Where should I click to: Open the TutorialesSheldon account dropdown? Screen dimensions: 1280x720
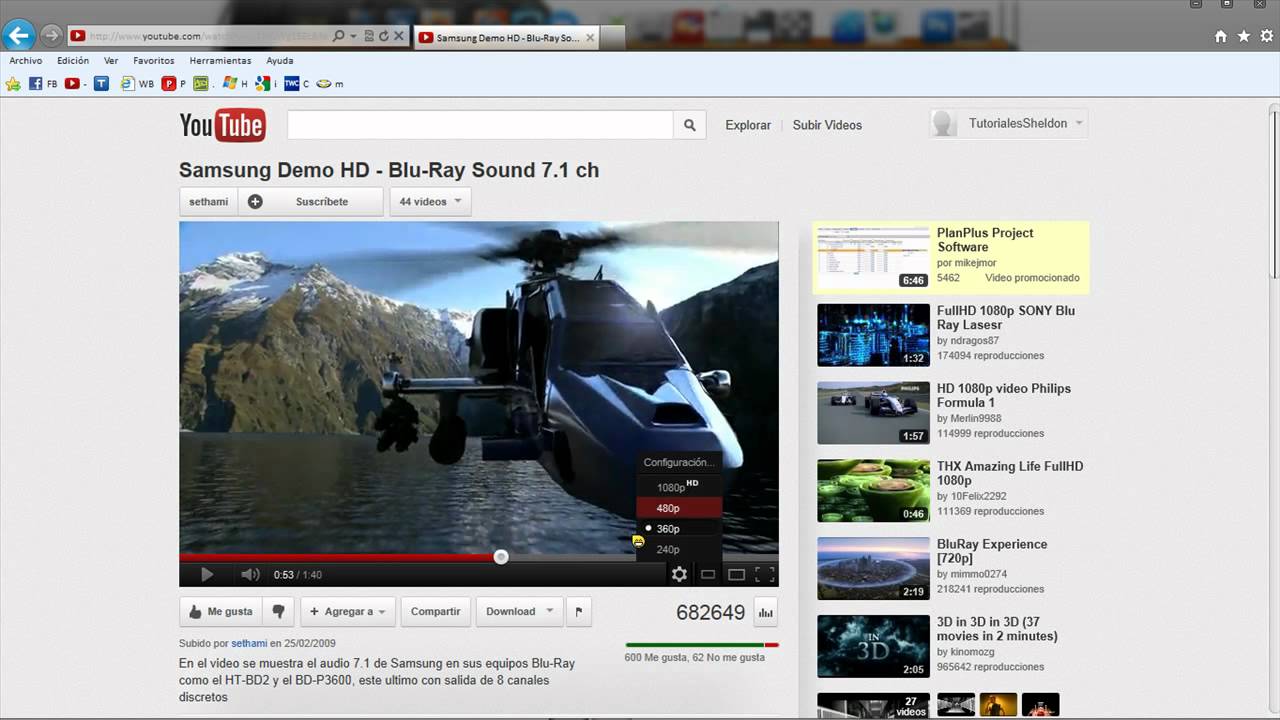tap(1008, 123)
